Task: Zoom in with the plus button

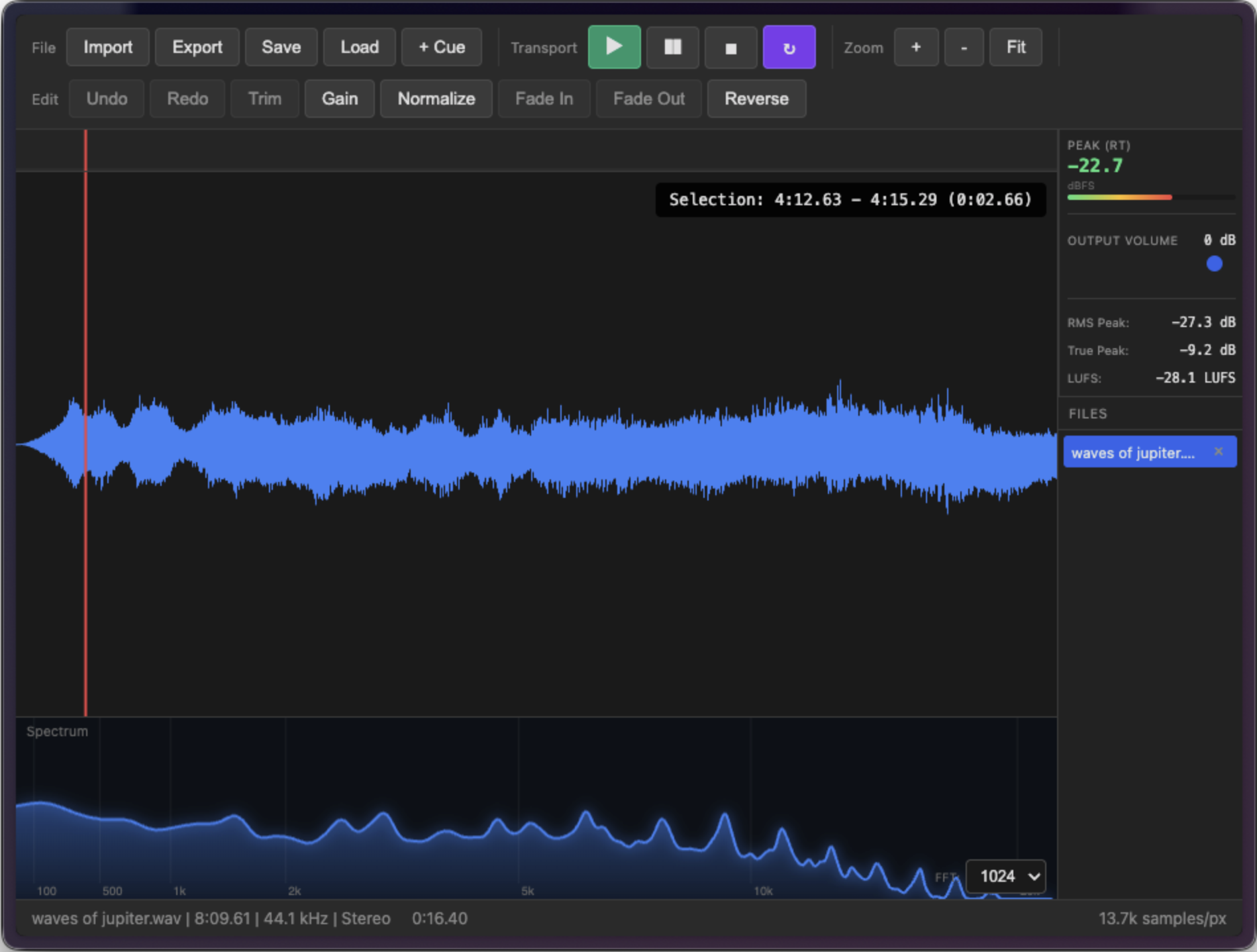Action: tap(916, 47)
